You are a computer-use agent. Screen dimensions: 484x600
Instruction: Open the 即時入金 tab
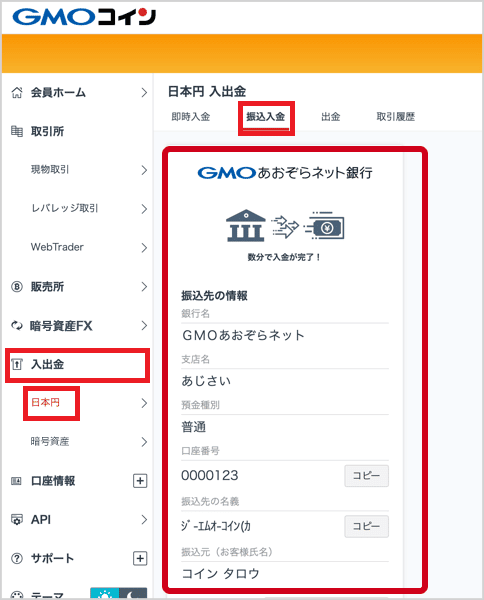tap(191, 117)
